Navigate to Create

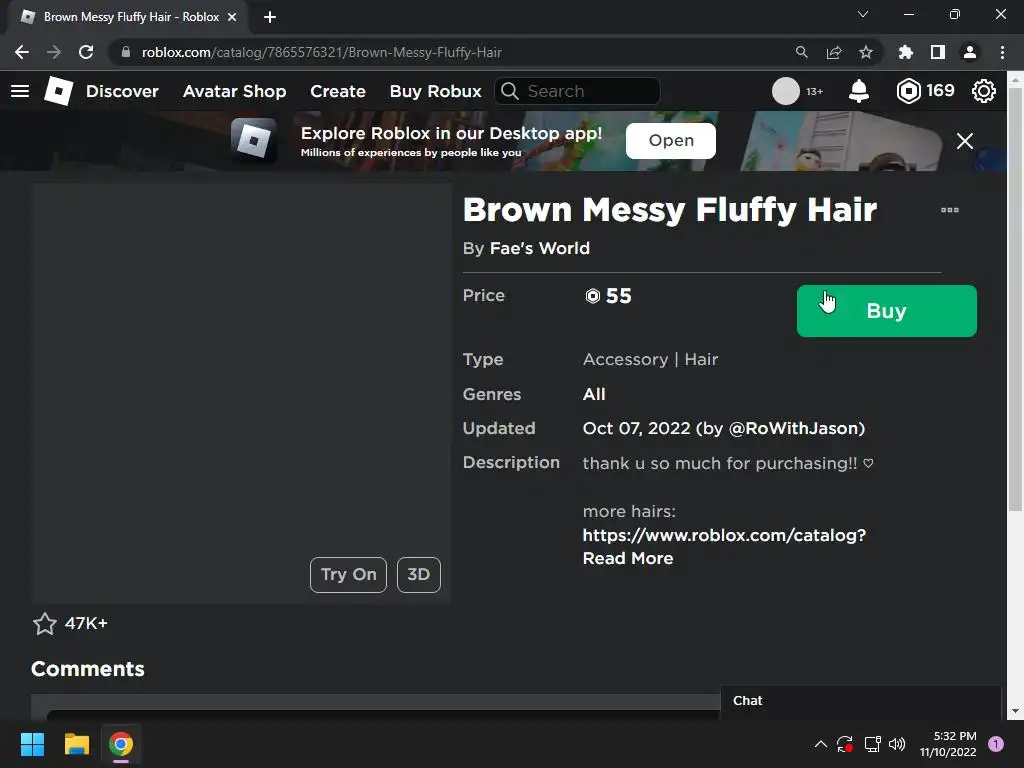click(338, 91)
